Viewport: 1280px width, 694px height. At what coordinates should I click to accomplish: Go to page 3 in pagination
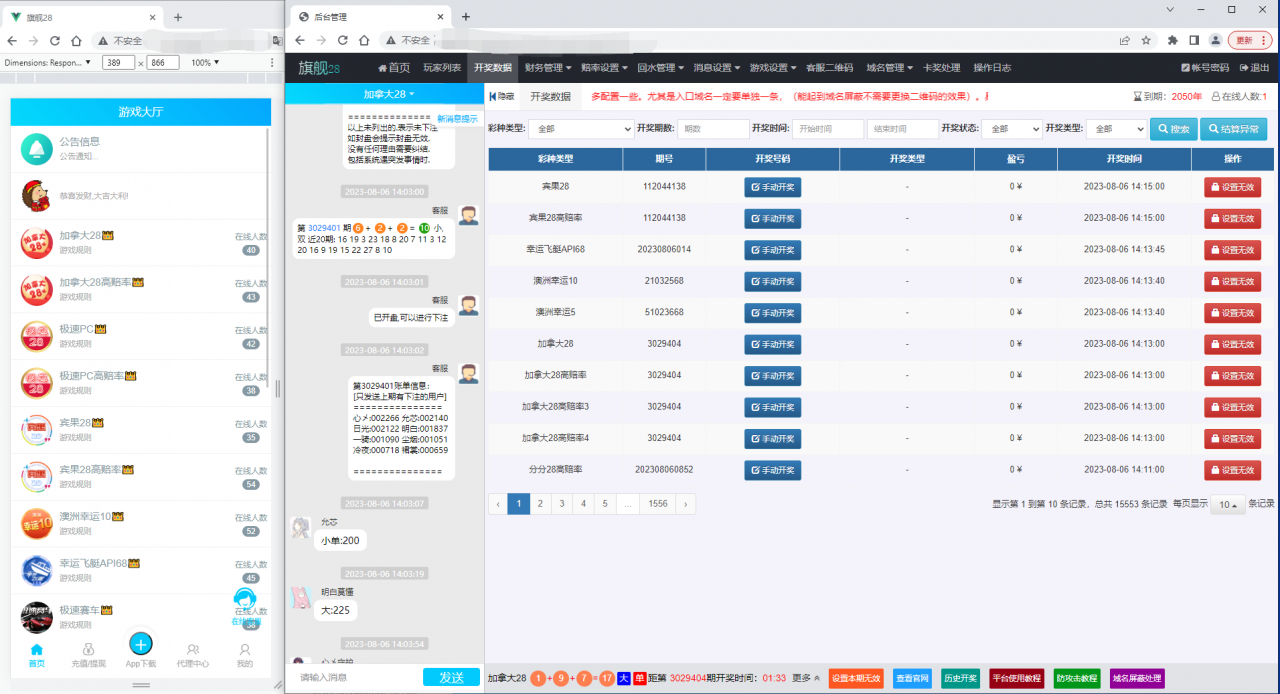point(561,504)
